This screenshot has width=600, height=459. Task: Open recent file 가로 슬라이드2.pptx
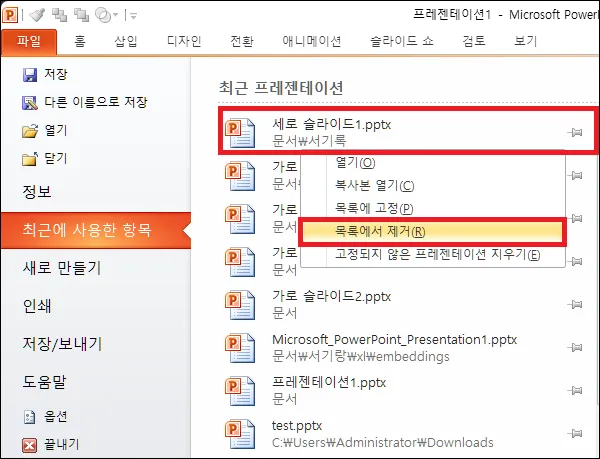point(406,305)
